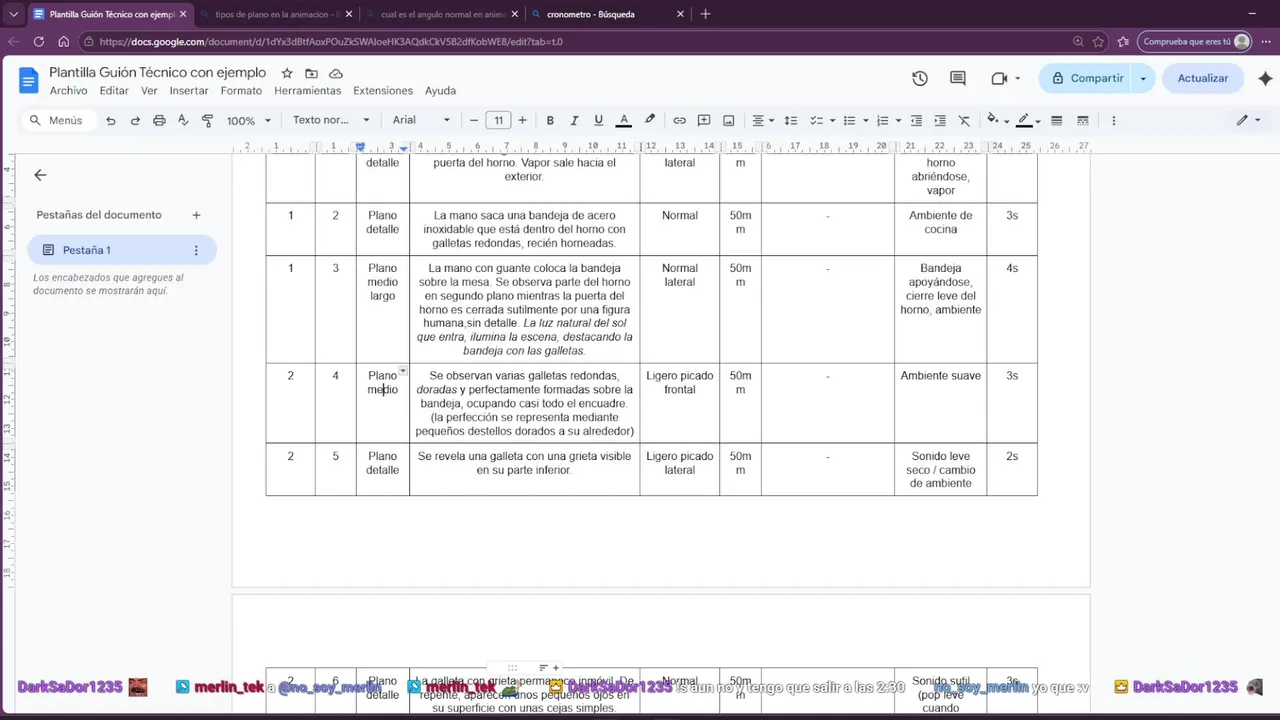Click the browser address bar URL

[x=331, y=42]
